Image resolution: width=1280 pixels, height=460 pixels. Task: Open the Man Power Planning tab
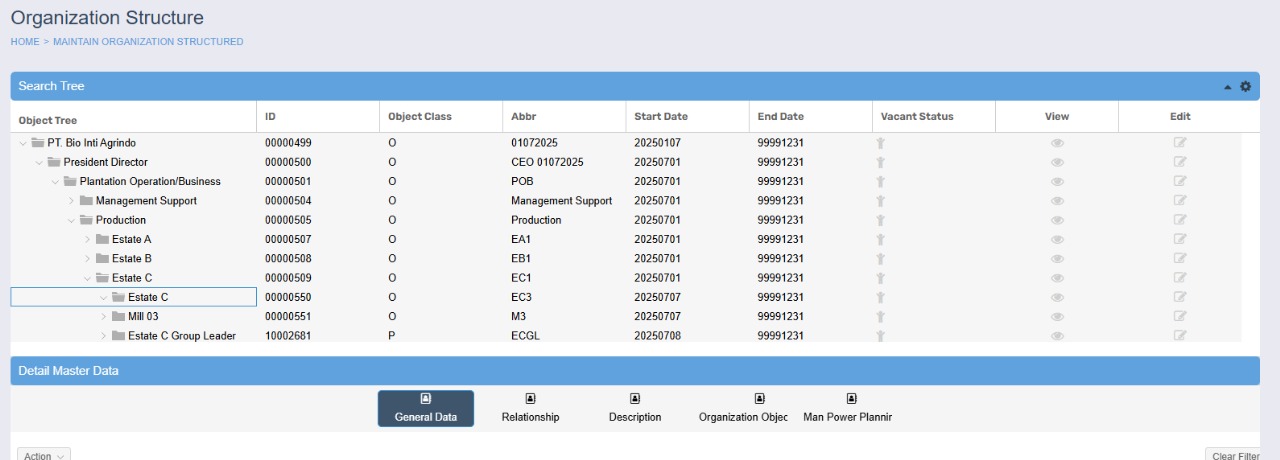click(848, 408)
